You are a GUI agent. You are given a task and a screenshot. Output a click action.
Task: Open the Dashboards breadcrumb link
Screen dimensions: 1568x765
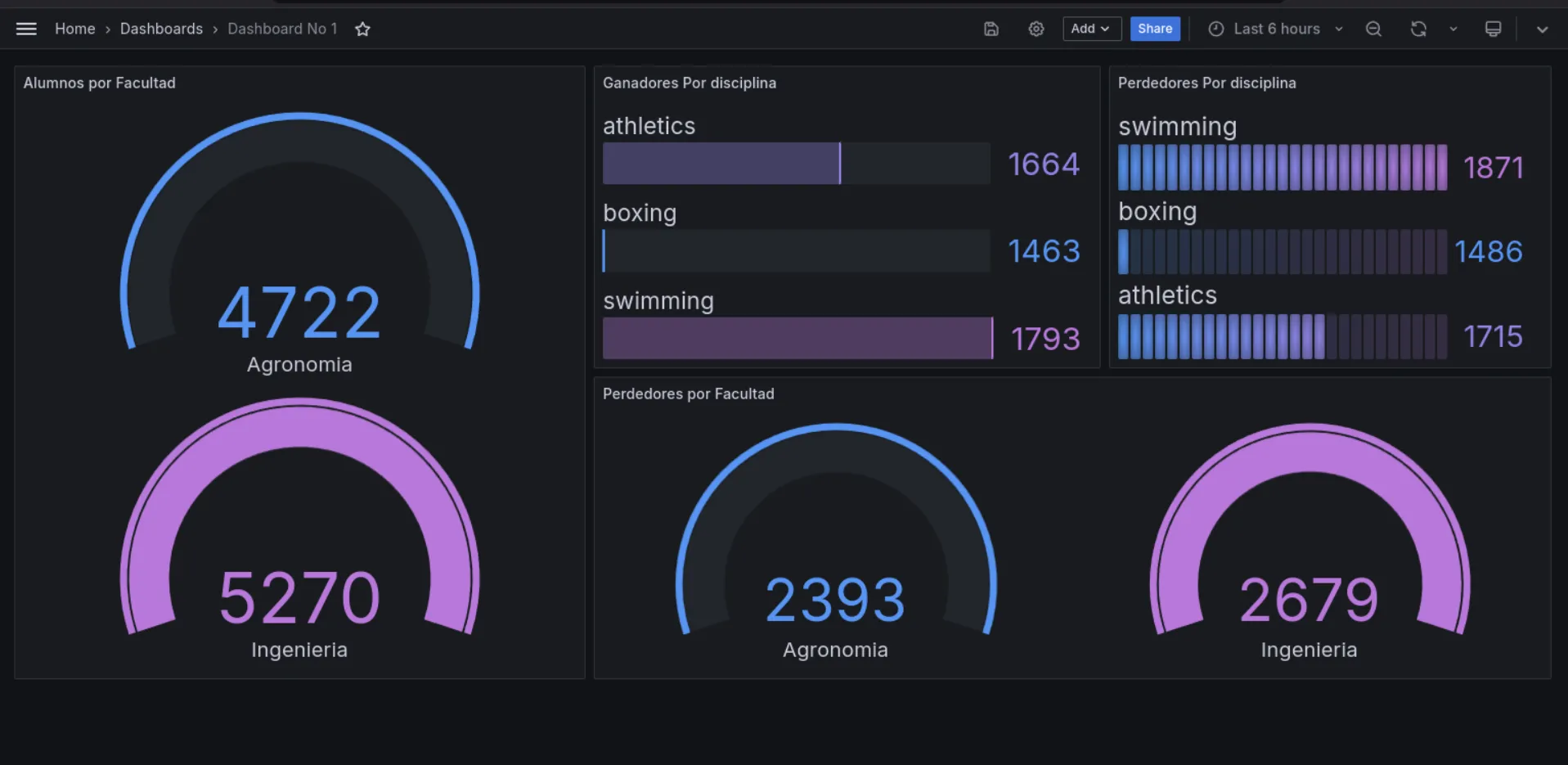coord(161,28)
